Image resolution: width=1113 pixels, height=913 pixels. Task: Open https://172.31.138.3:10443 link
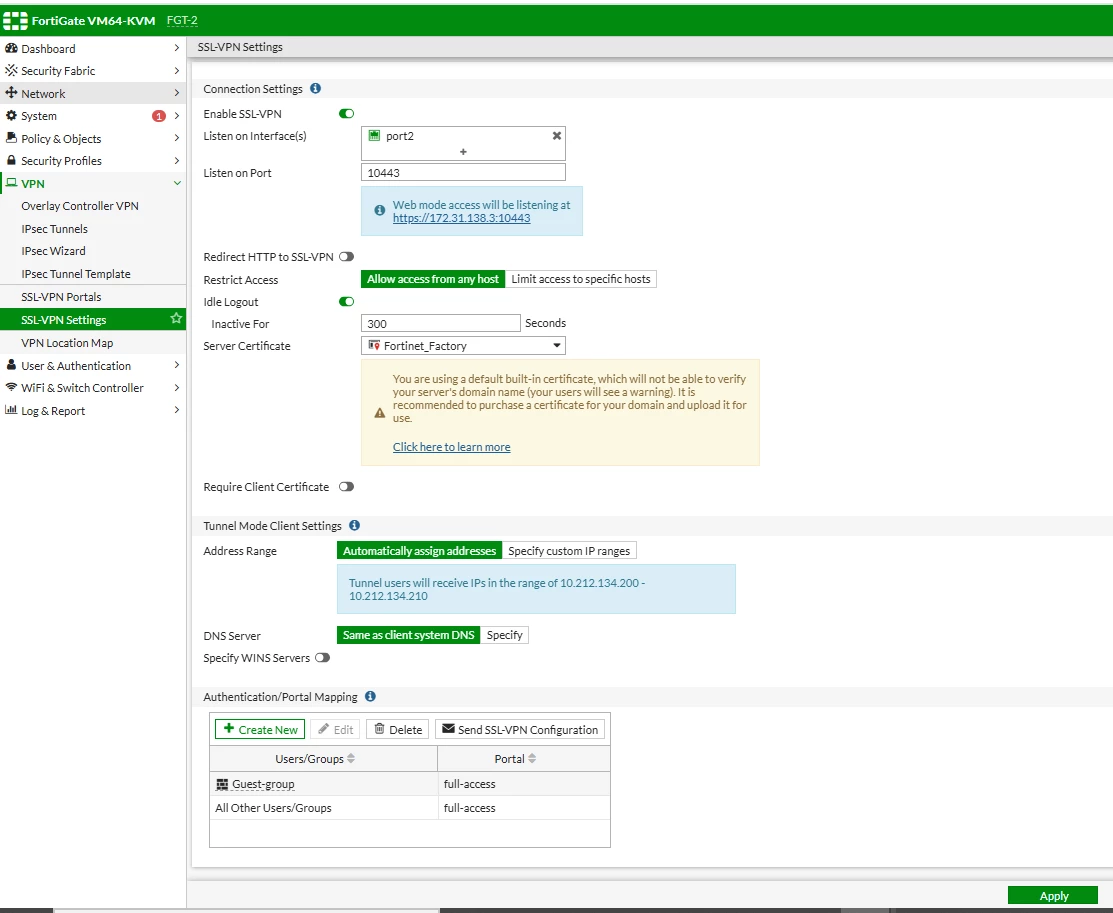(461, 218)
